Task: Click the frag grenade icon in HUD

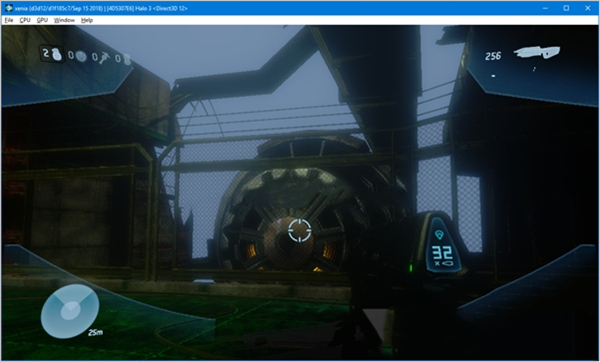Action: [57, 55]
